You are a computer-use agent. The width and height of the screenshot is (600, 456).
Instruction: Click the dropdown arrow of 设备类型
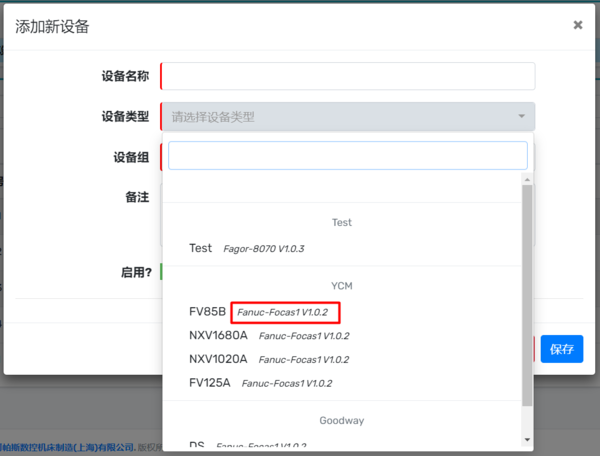(521, 117)
